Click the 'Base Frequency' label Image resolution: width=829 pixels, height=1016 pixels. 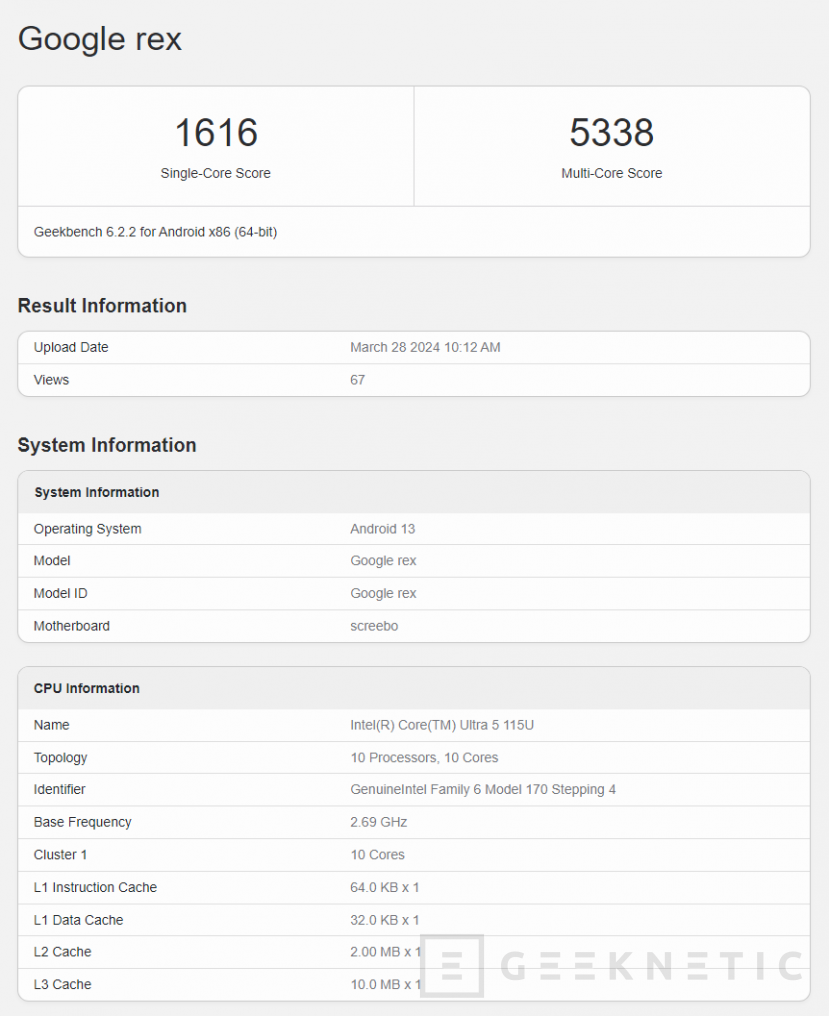82,822
